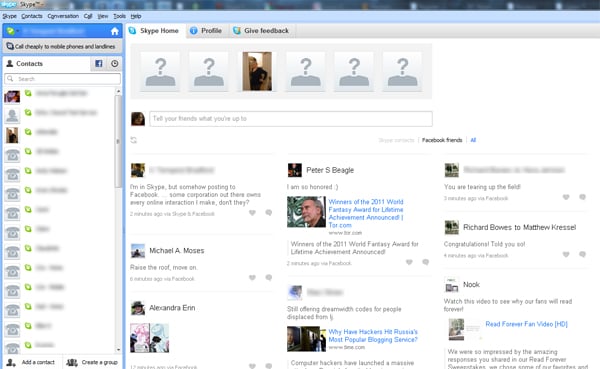Open the Contacts menu
The height and width of the screenshot is (369, 600).
point(32,16)
